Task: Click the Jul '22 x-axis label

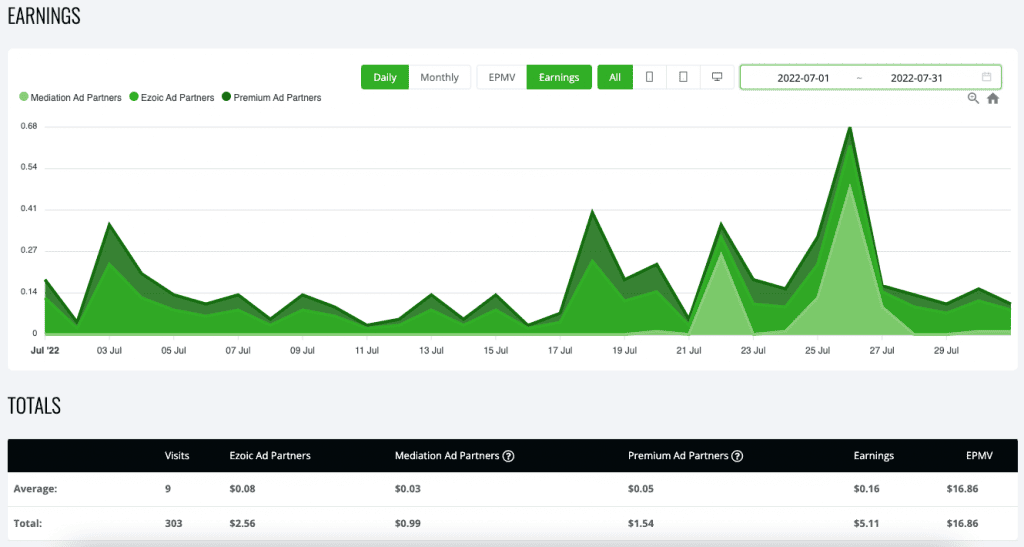Action: [x=45, y=351]
